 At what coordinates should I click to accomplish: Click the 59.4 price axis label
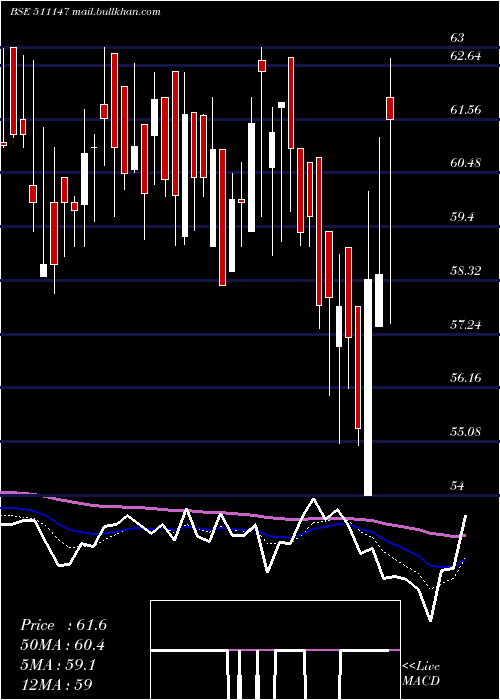pos(462,217)
